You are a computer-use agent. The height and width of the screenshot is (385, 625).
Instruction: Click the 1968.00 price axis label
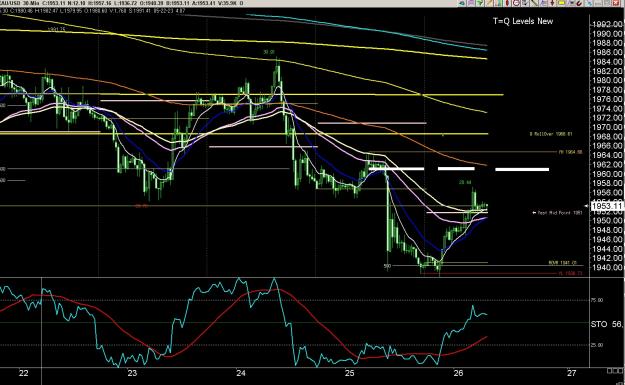tap(608, 137)
